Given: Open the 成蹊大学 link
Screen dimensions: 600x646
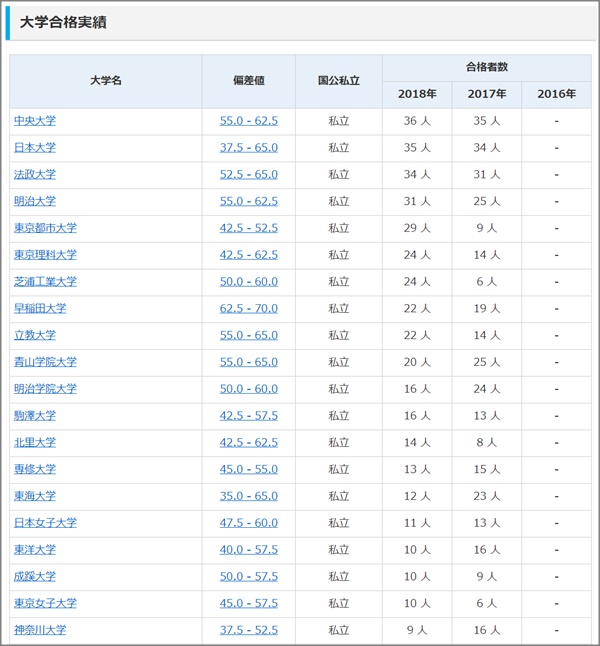Looking at the screenshot, I should (x=35, y=576).
